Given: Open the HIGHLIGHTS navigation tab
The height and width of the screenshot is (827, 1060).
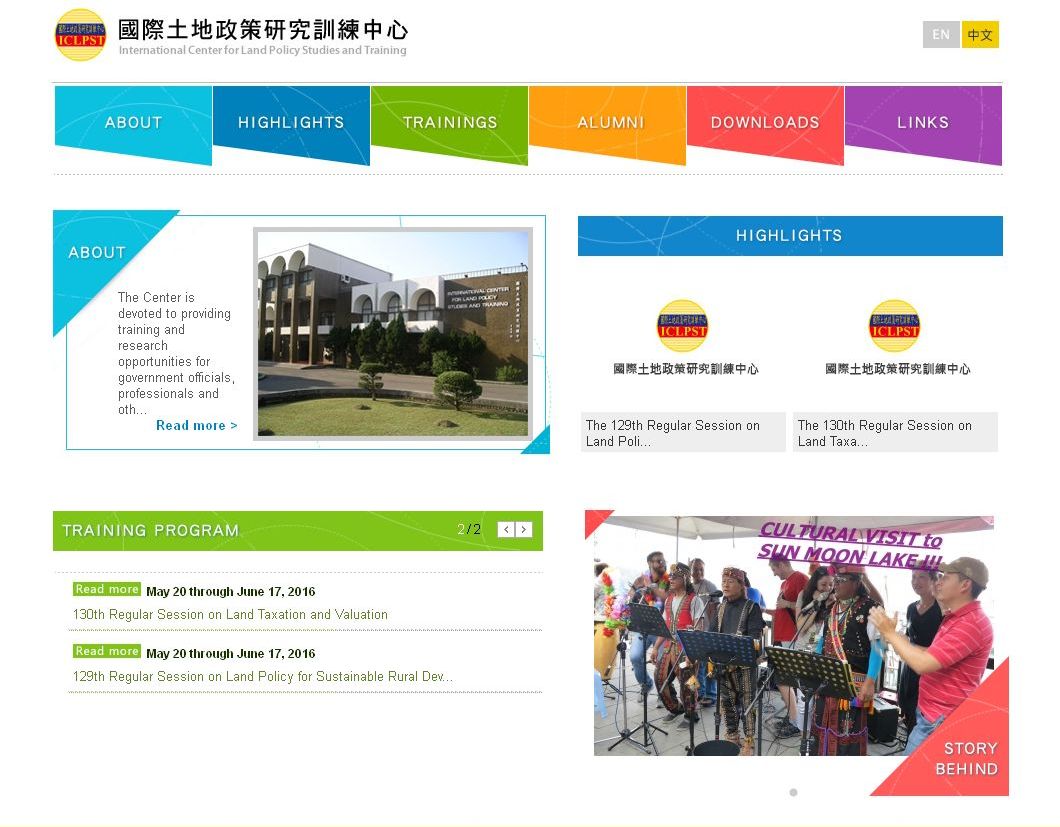Looking at the screenshot, I should point(291,123).
